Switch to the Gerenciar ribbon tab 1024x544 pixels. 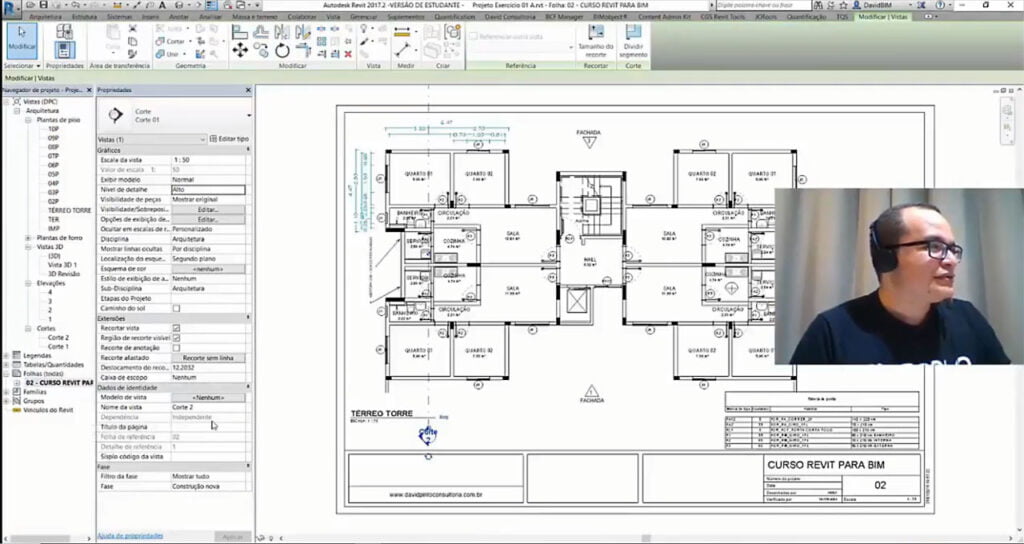point(364,17)
